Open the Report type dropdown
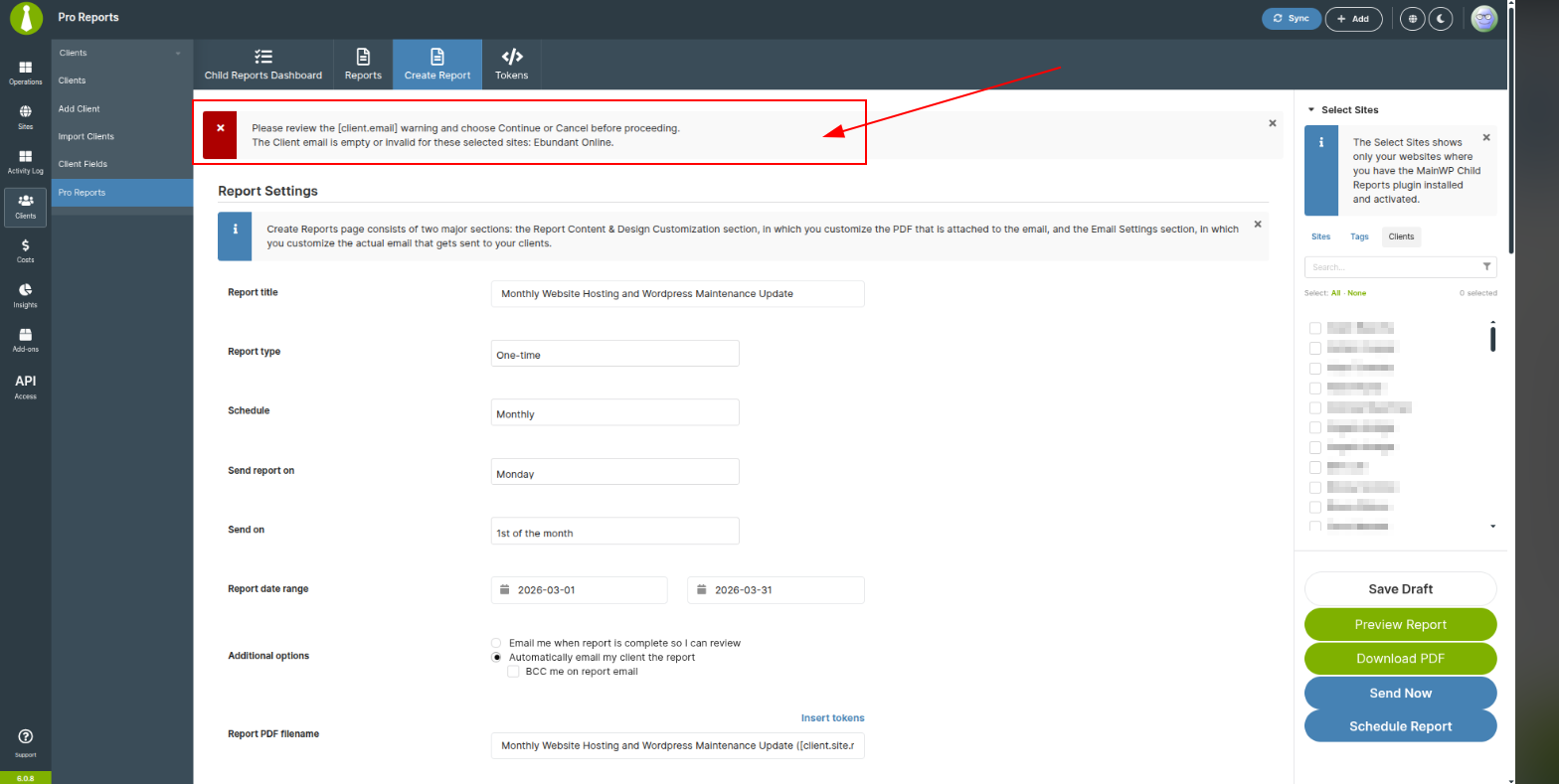This screenshot has width=1559, height=784. point(614,354)
